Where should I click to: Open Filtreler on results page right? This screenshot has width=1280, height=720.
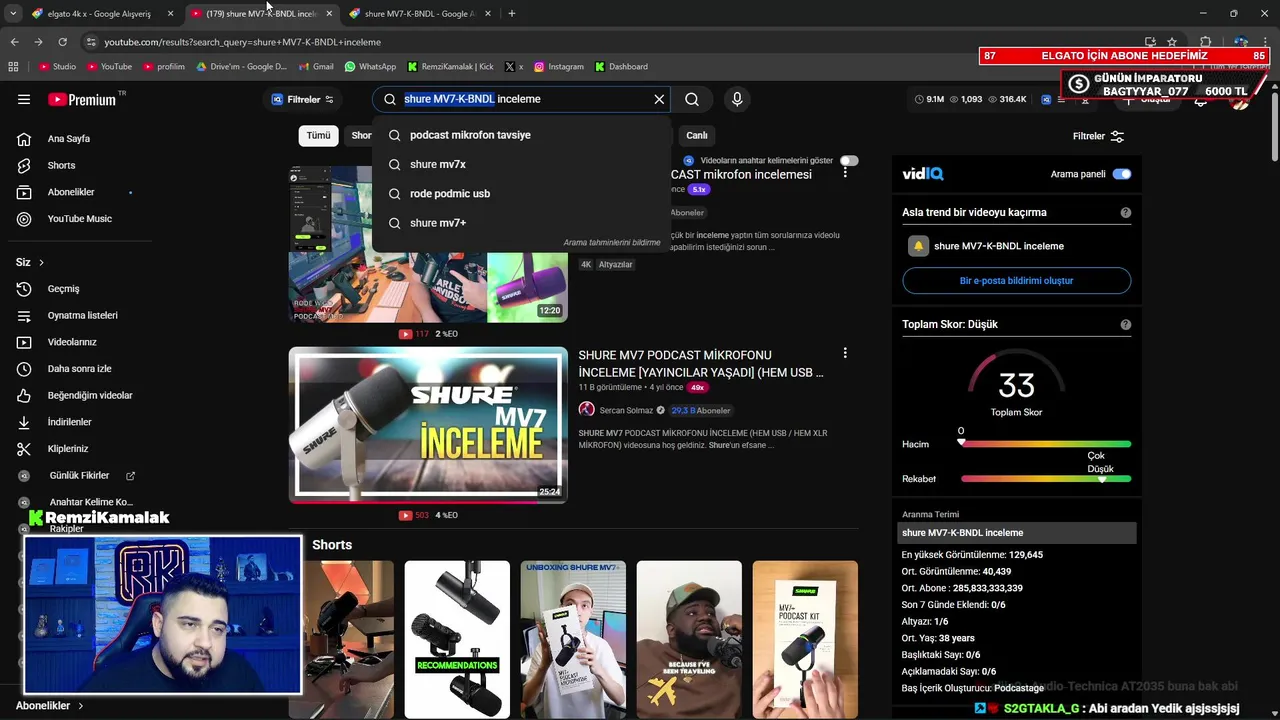(x=1098, y=136)
